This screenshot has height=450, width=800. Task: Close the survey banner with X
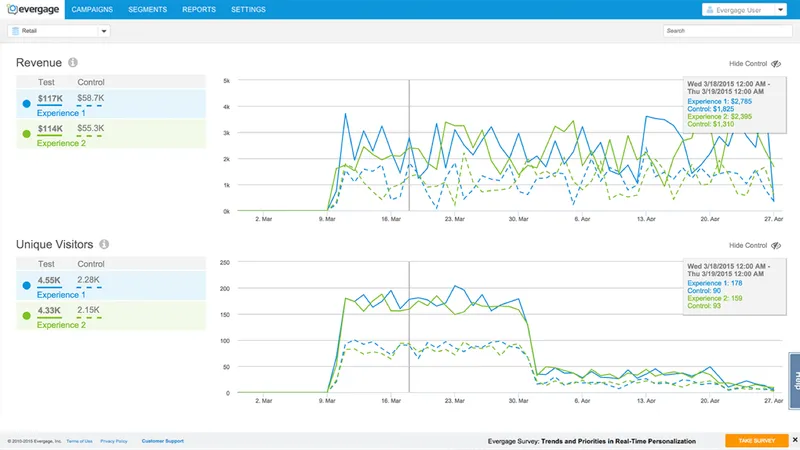(795, 440)
